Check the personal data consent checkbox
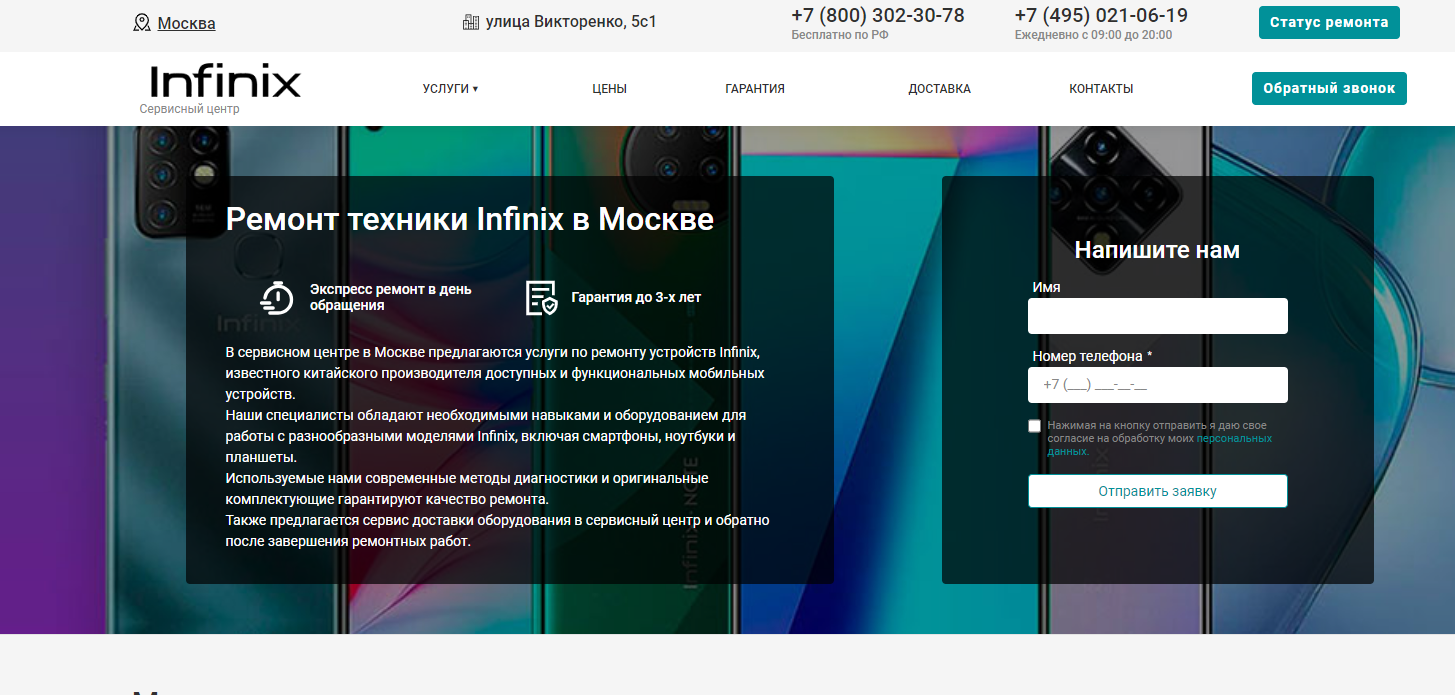The height and width of the screenshot is (695, 1455). click(1035, 426)
